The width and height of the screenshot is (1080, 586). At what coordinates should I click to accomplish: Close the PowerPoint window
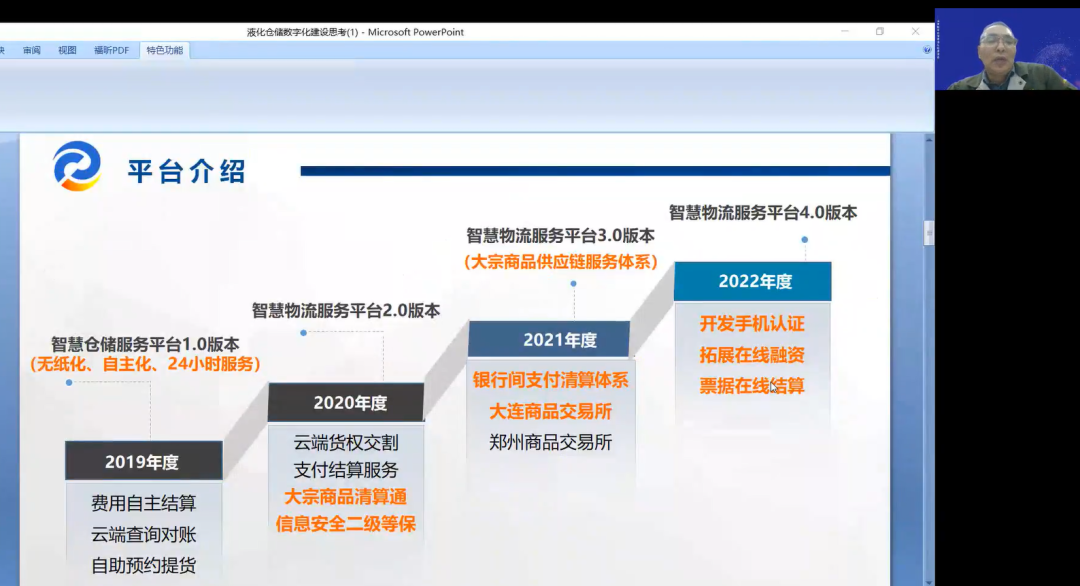[915, 32]
